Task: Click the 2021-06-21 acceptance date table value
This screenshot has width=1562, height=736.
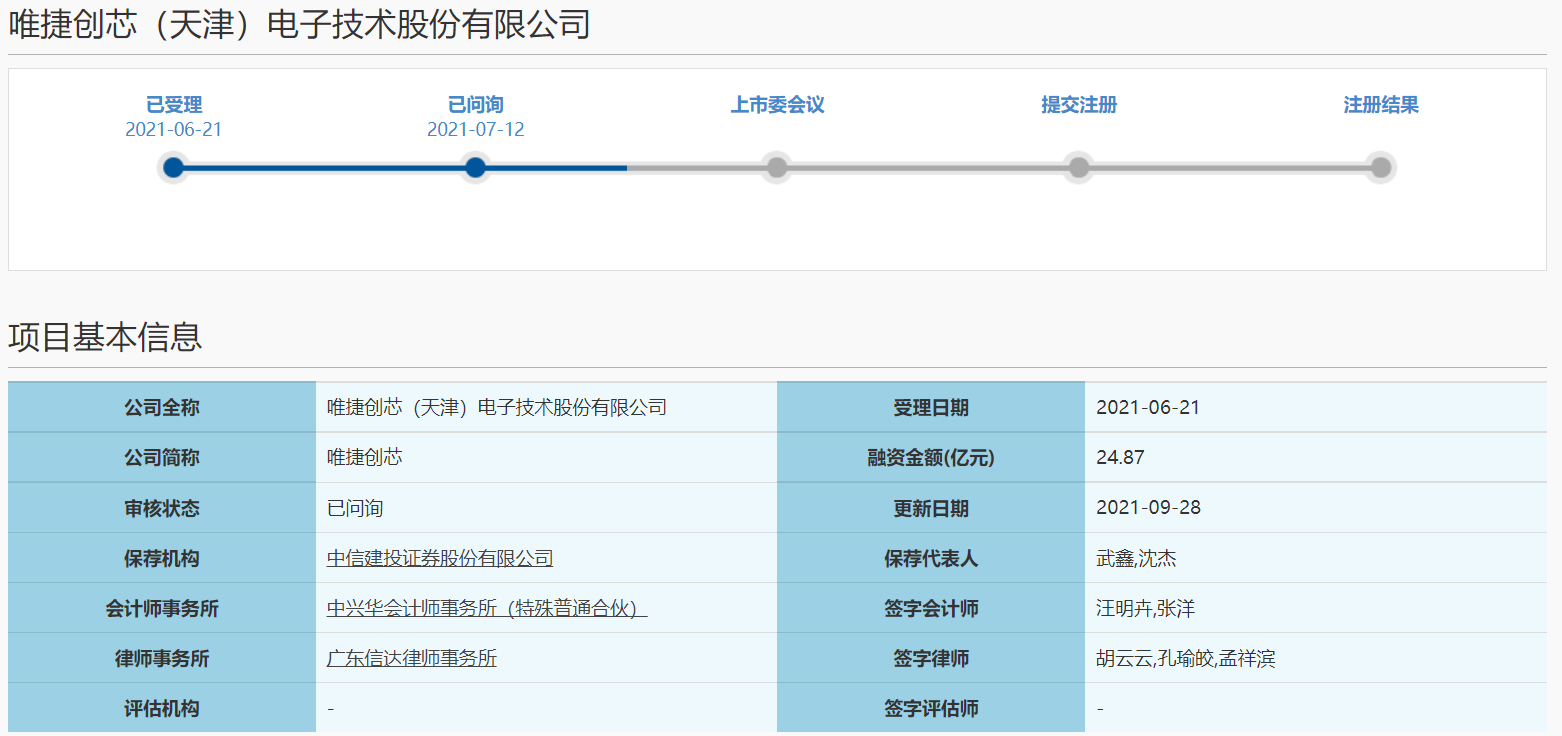Action: (x=1148, y=407)
